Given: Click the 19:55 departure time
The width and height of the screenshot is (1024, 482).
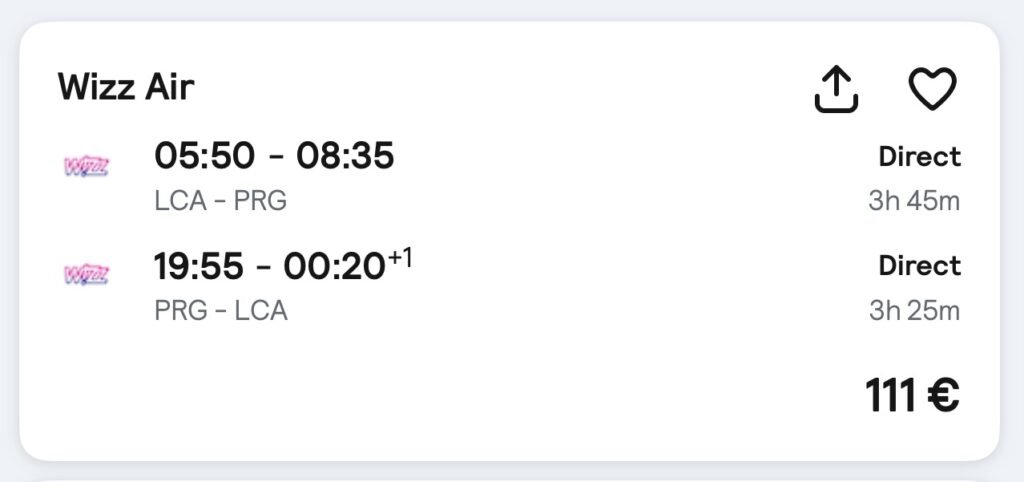Looking at the screenshot, I should pos(199,266).
